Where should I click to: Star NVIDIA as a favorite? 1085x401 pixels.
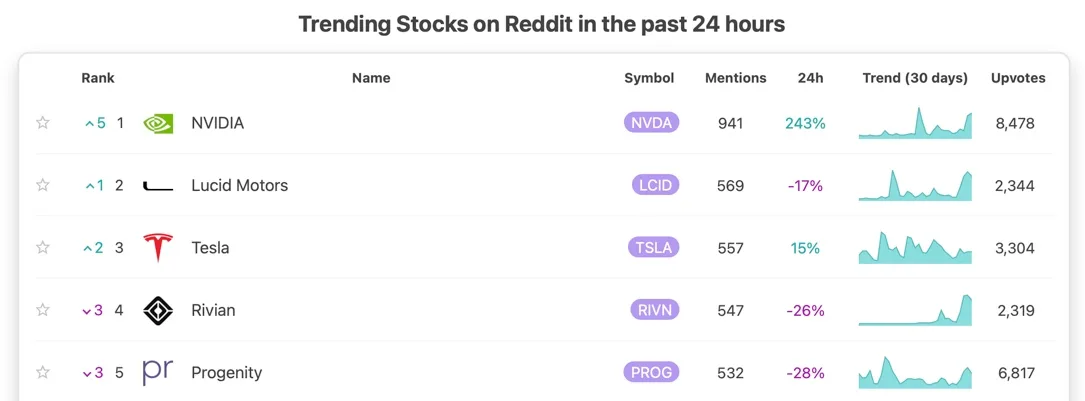pos(43,123)
